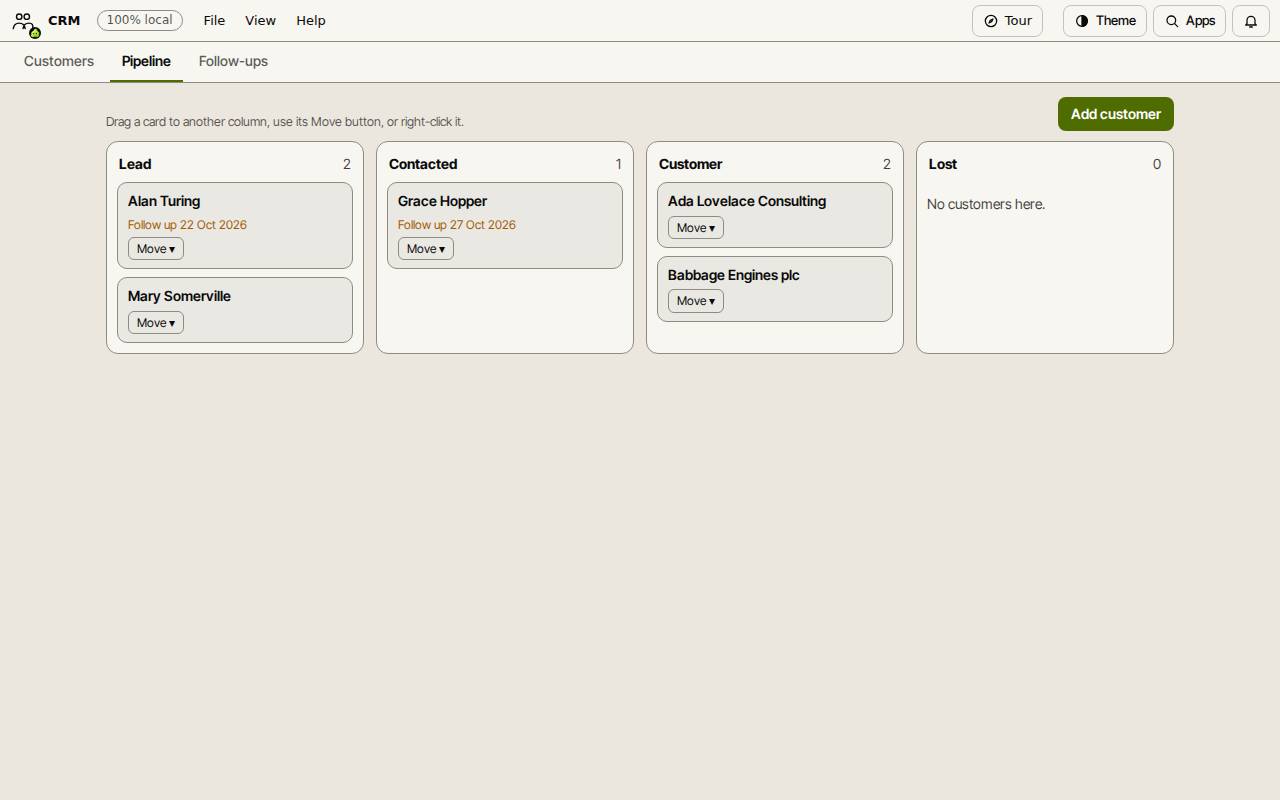Click 'No customers here.' text
The image size is (1280, 800).
[986, 204]
